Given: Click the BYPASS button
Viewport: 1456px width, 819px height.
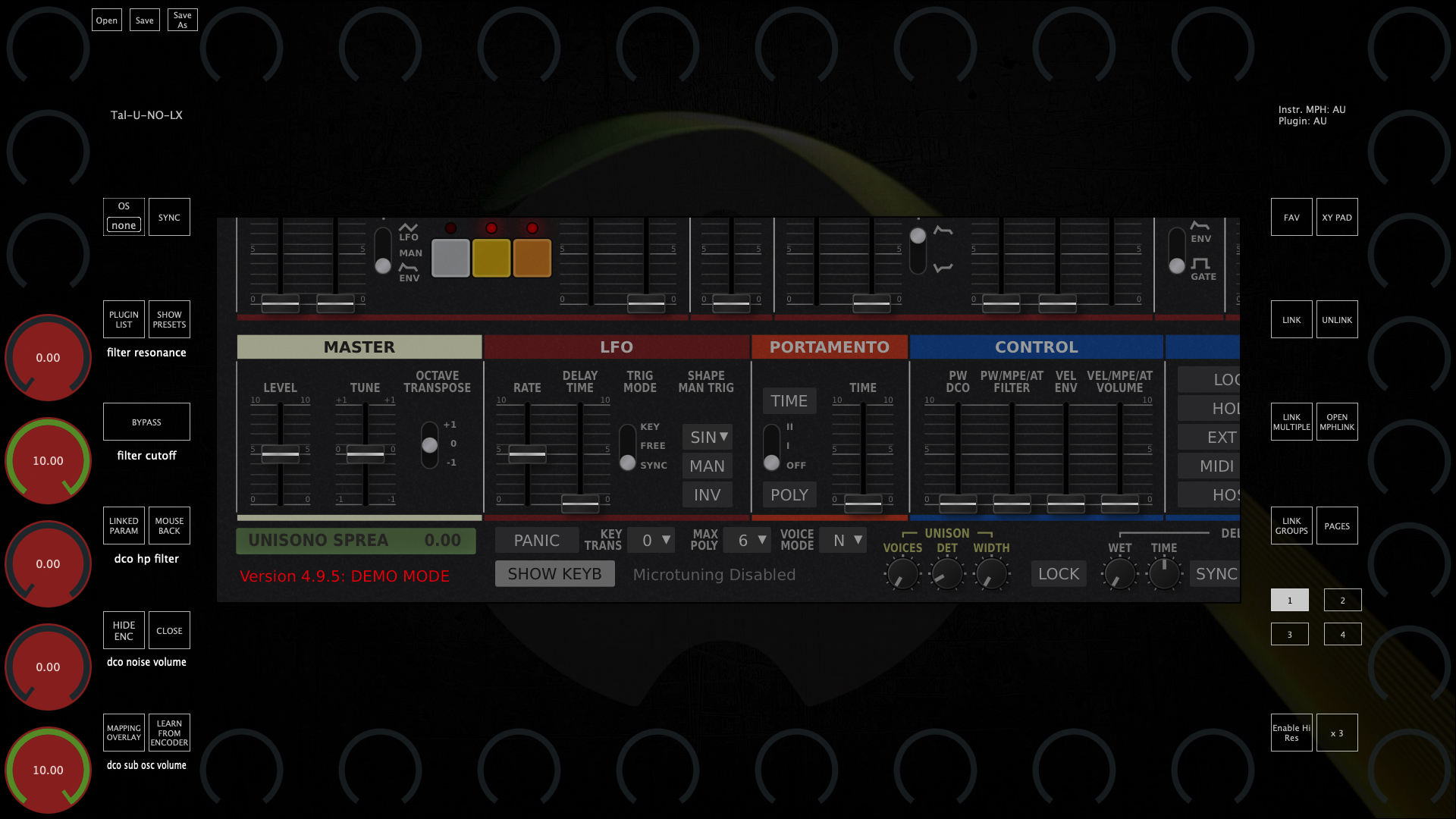Looking at the screenshot, I should 146,422.
